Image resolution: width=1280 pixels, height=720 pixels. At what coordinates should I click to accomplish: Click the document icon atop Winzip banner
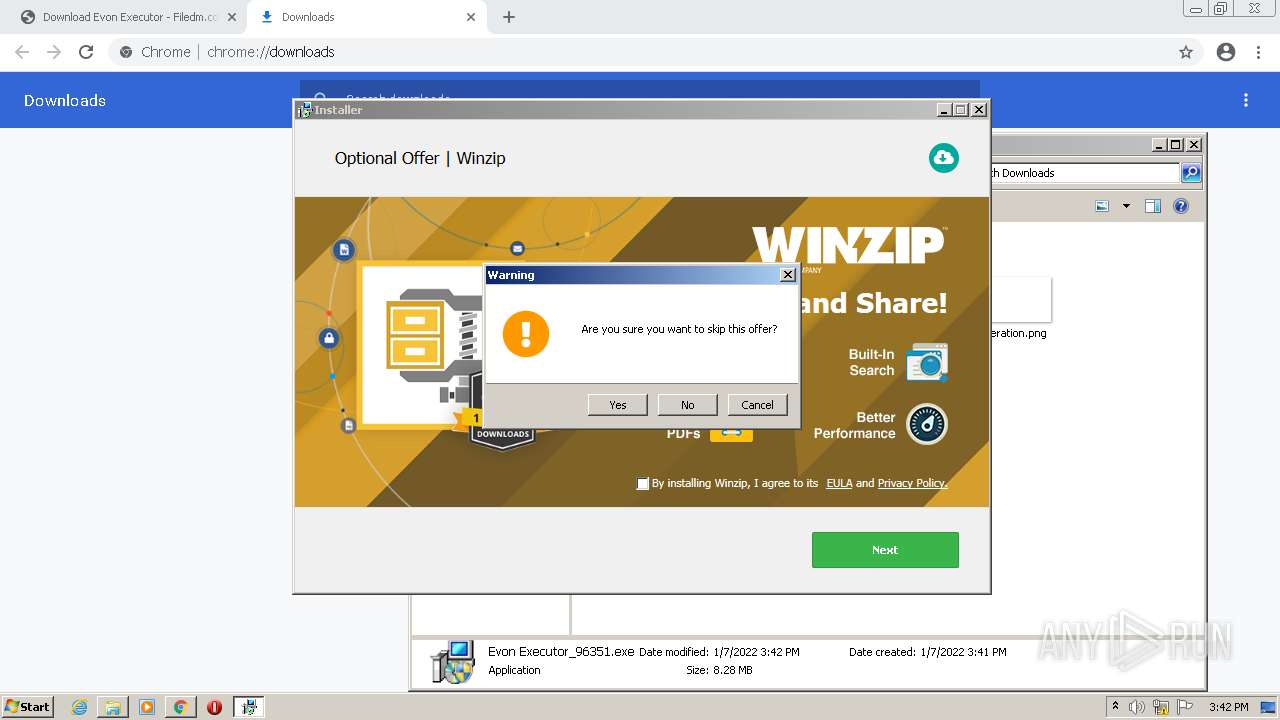click(344, 249)
